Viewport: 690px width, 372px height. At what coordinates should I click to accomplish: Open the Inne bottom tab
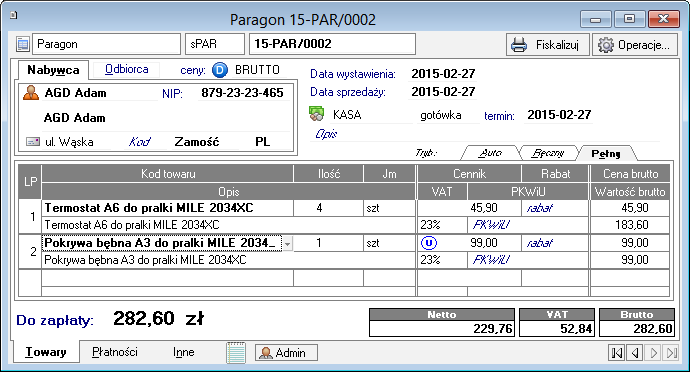click(184, 352)
